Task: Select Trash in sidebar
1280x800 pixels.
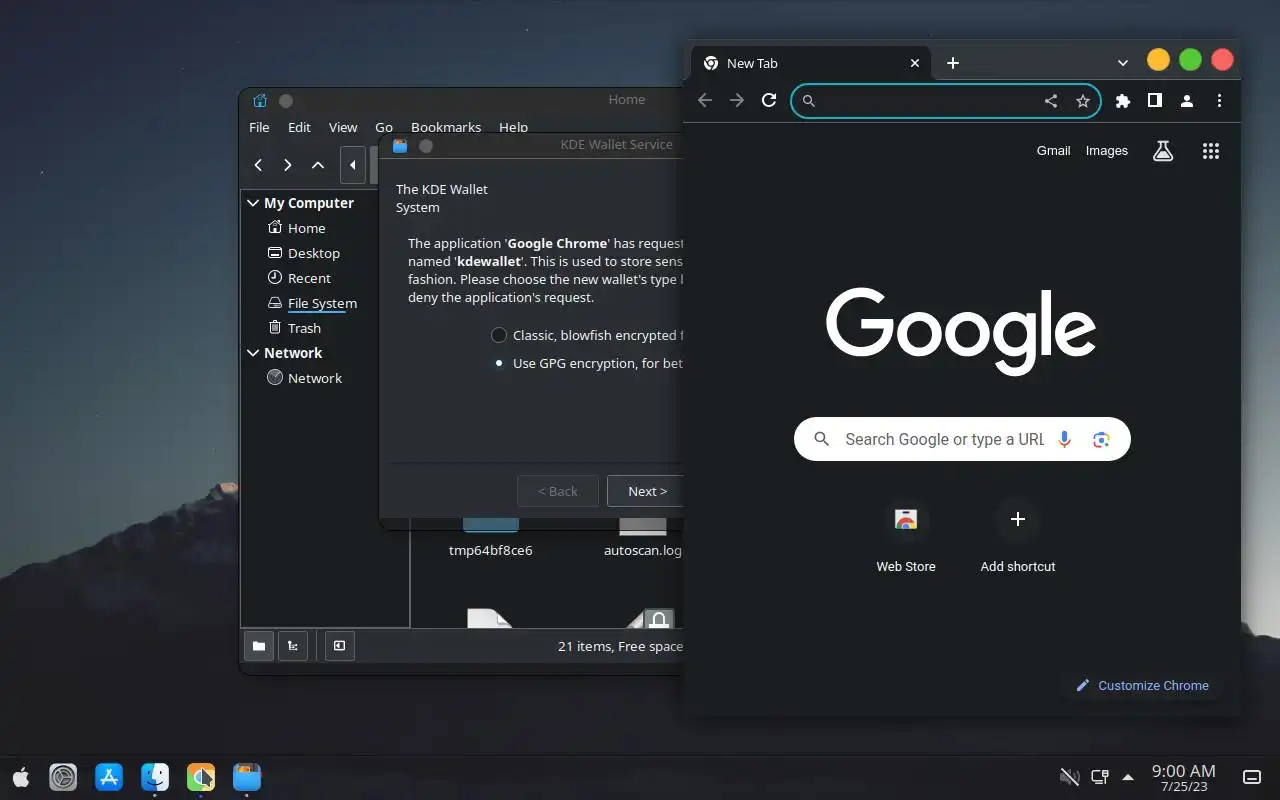Action: 304,328
